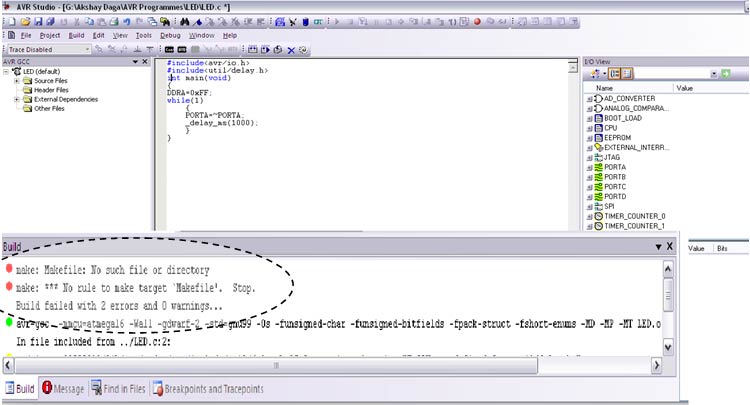The height and width of the screenshot is (405, 750).
Task: Click the red breakpoint toggle icon
Action: [x=477, y=22]
